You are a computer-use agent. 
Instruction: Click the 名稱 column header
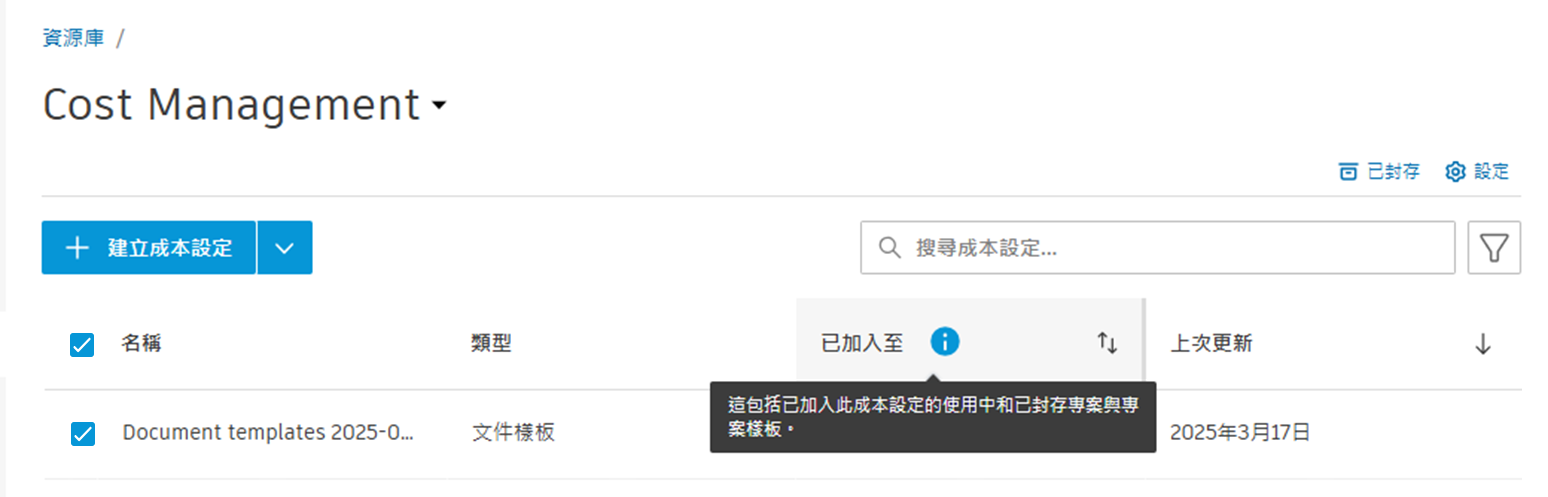[x=142, y=344]
